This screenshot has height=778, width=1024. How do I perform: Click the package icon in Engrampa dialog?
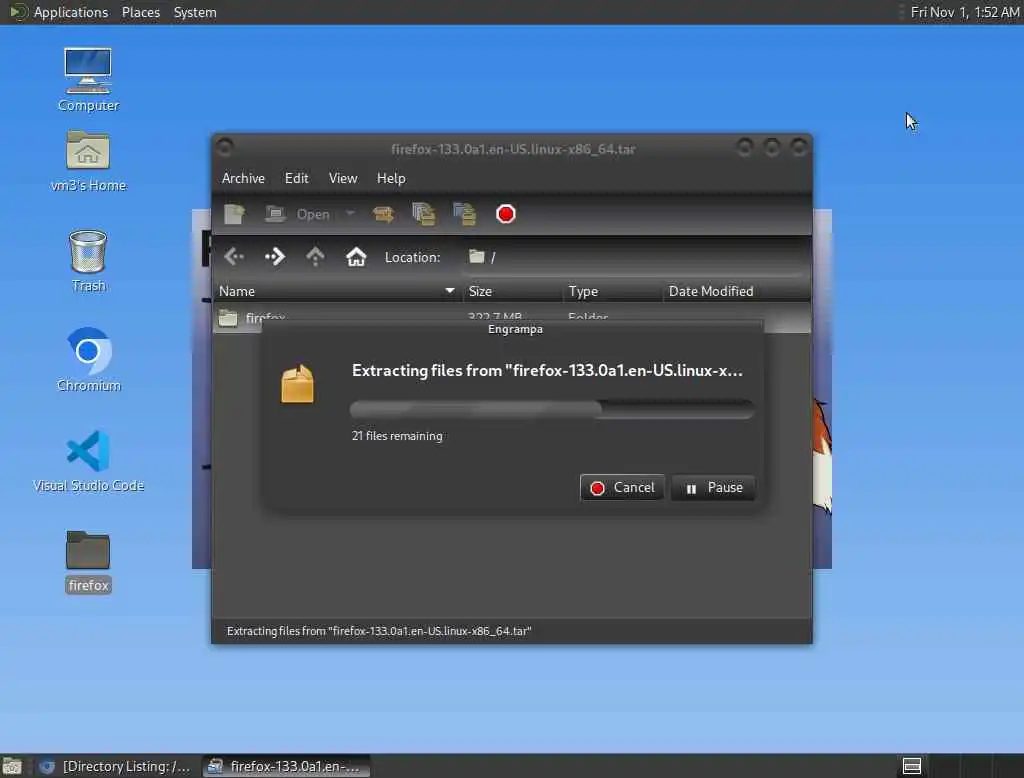point(297,383)
